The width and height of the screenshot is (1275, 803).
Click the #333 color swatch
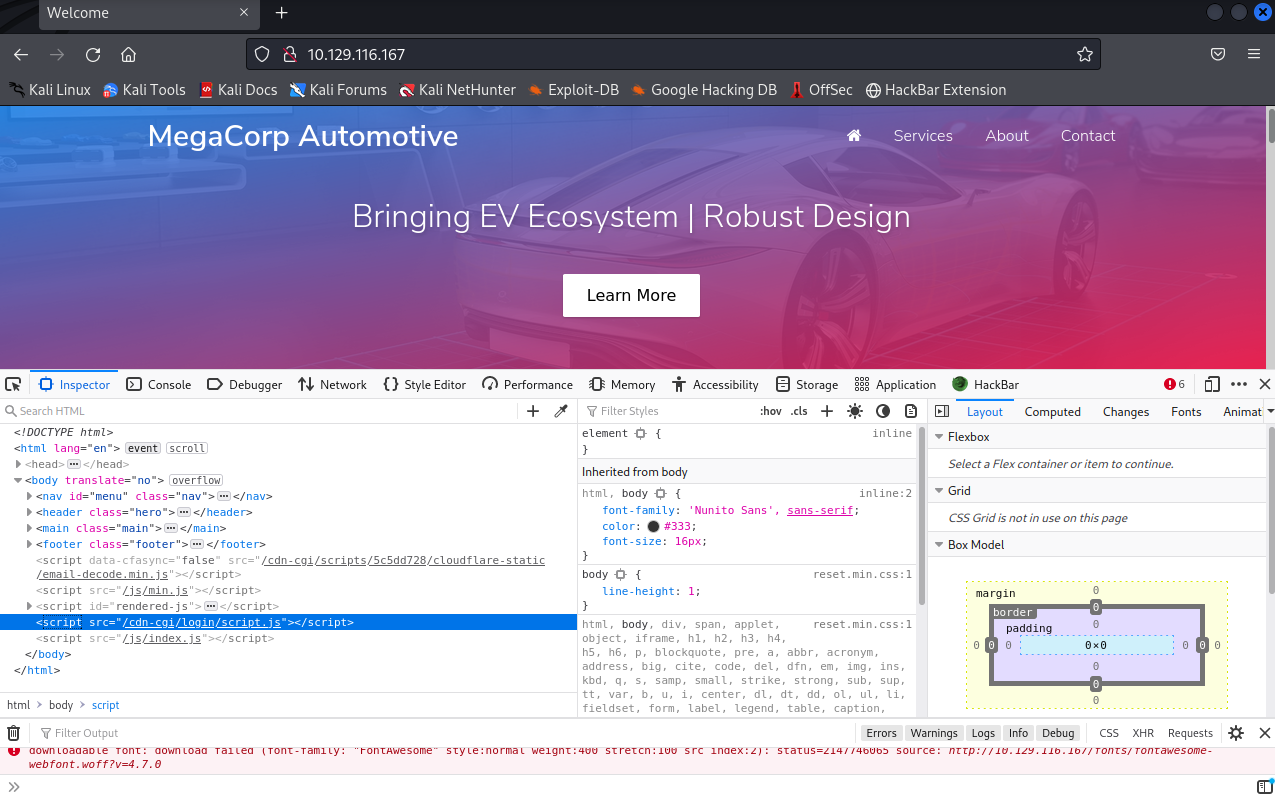pyautogui.click(x=653, y=526)
